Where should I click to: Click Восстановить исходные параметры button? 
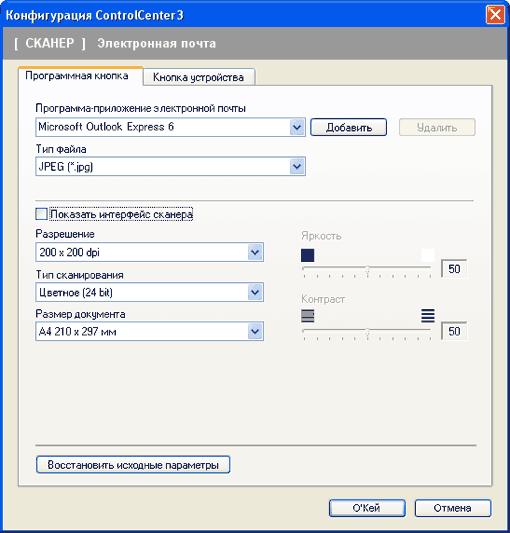pyautogui.click(x=133, y=465)
